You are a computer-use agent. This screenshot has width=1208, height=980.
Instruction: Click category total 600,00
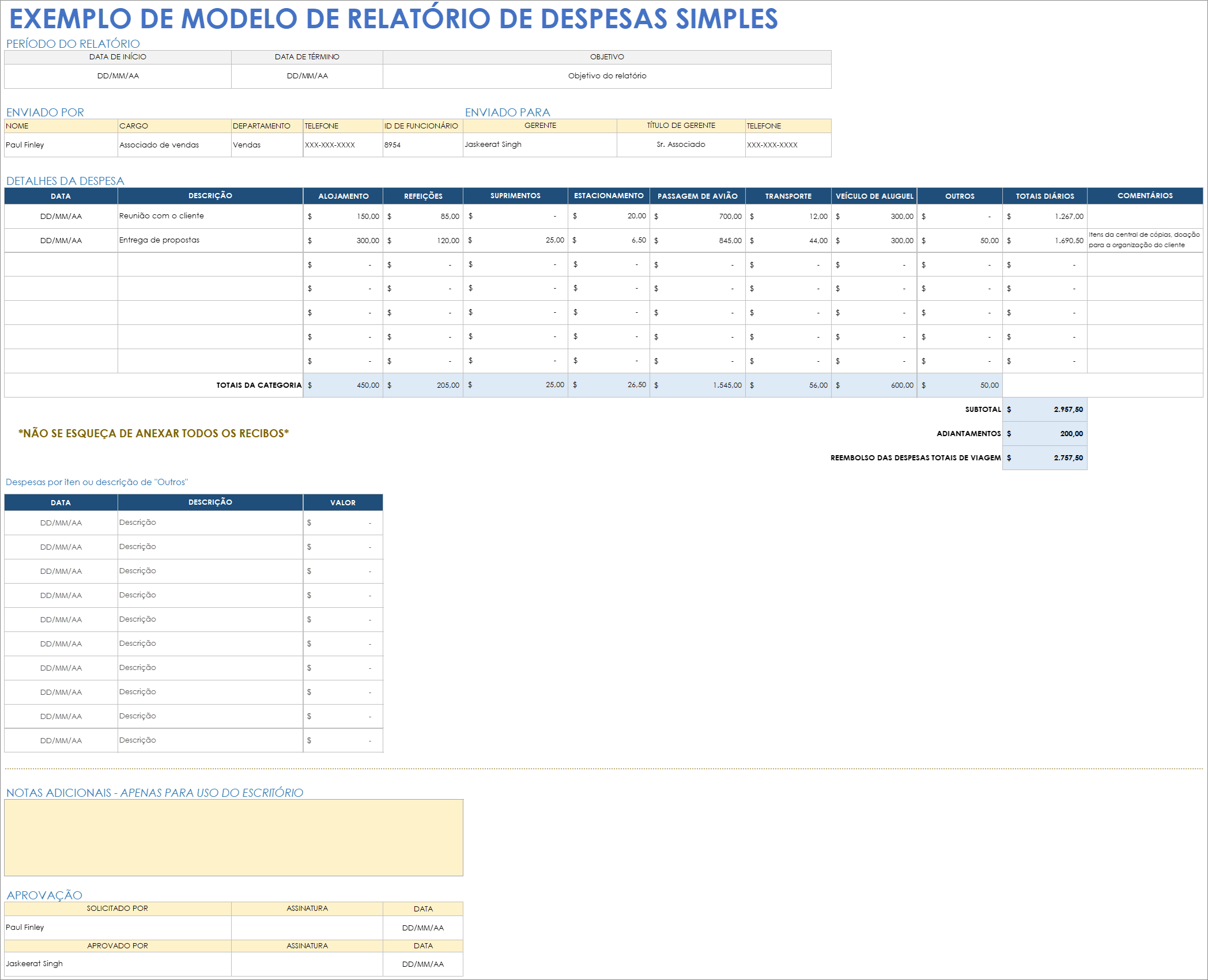click(874, 385)
